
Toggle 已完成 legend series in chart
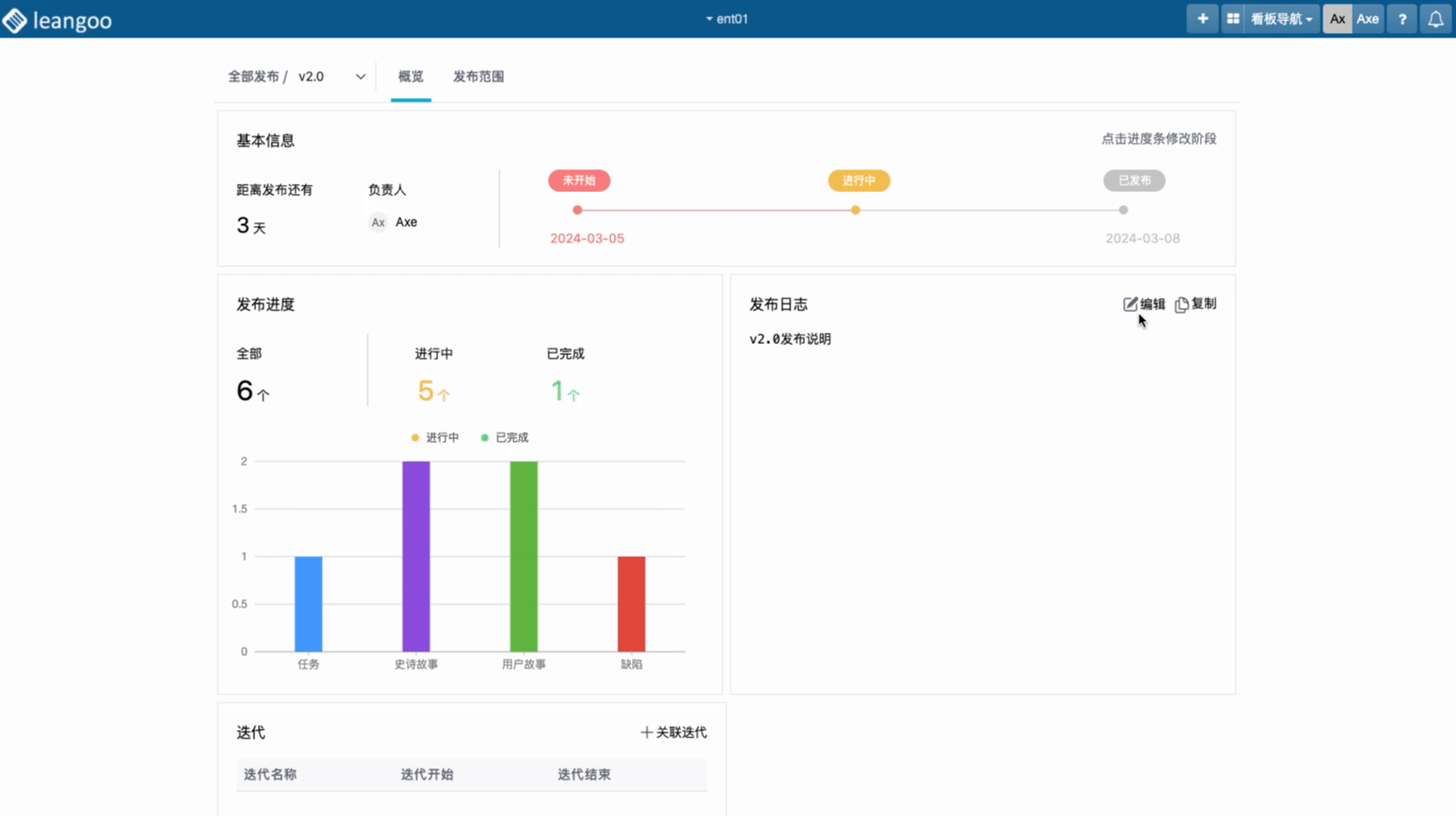[505, 437]
